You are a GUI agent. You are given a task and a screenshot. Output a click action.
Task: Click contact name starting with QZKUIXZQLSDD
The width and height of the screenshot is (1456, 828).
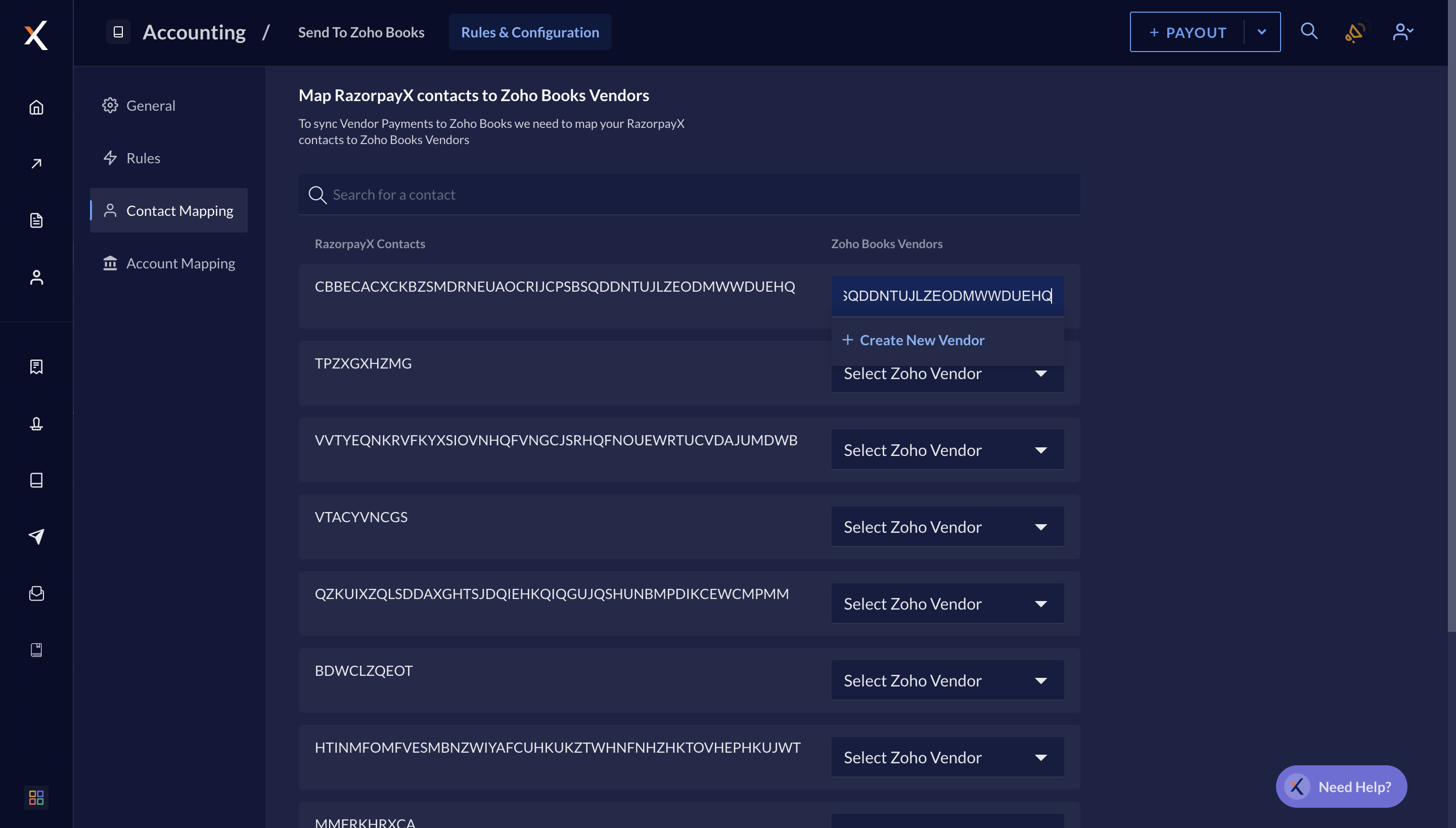point(552,593)
